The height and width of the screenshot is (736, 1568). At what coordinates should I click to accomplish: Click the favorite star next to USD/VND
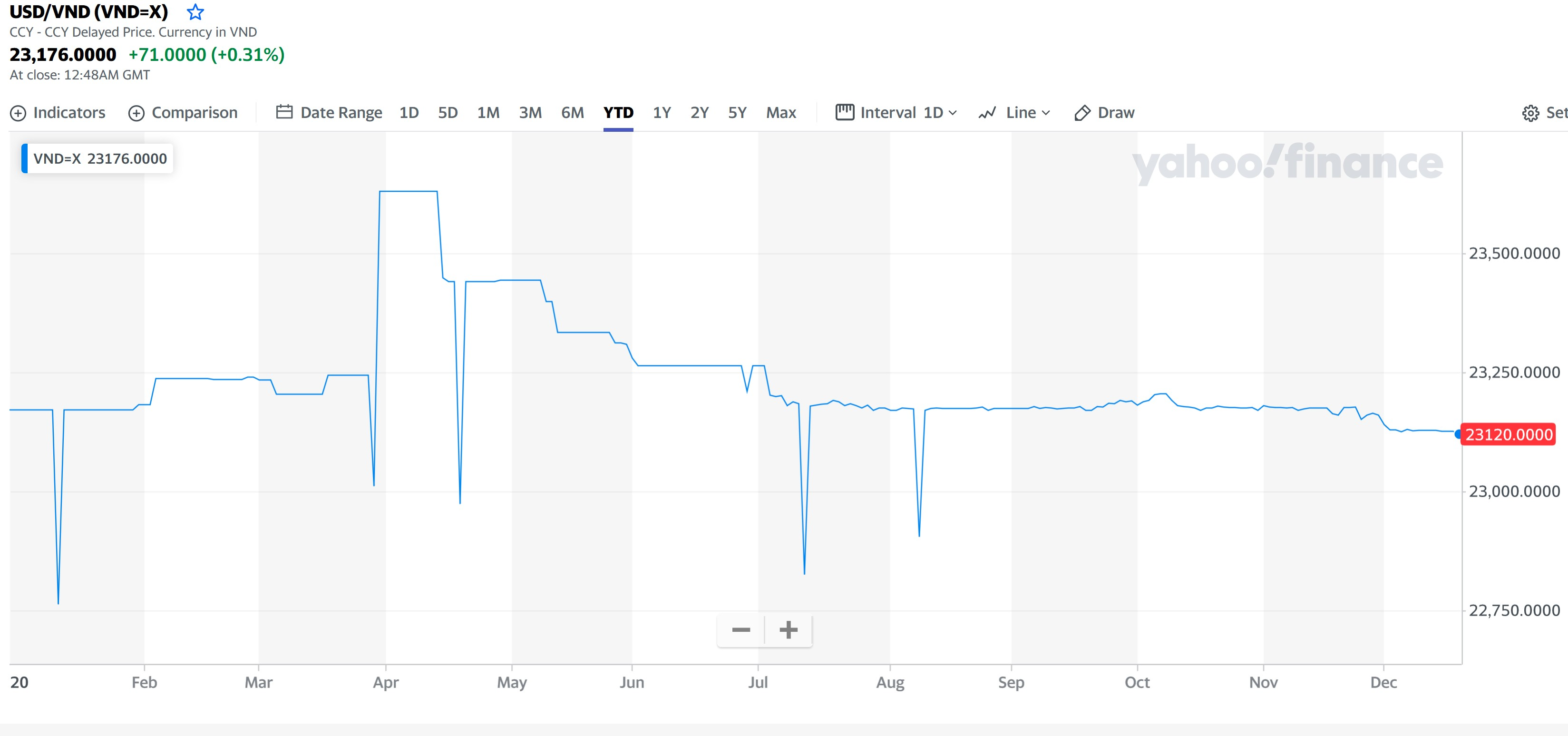(x=195, y=12)
